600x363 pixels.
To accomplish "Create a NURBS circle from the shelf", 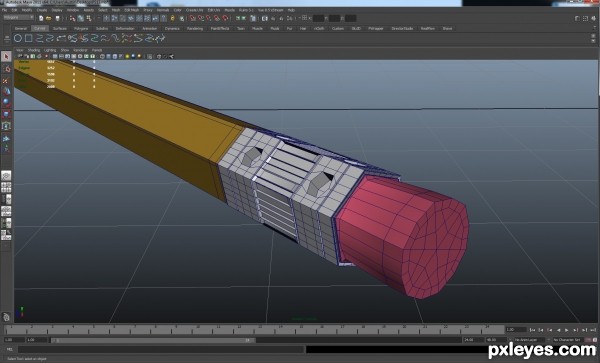I will pos(18,38).
